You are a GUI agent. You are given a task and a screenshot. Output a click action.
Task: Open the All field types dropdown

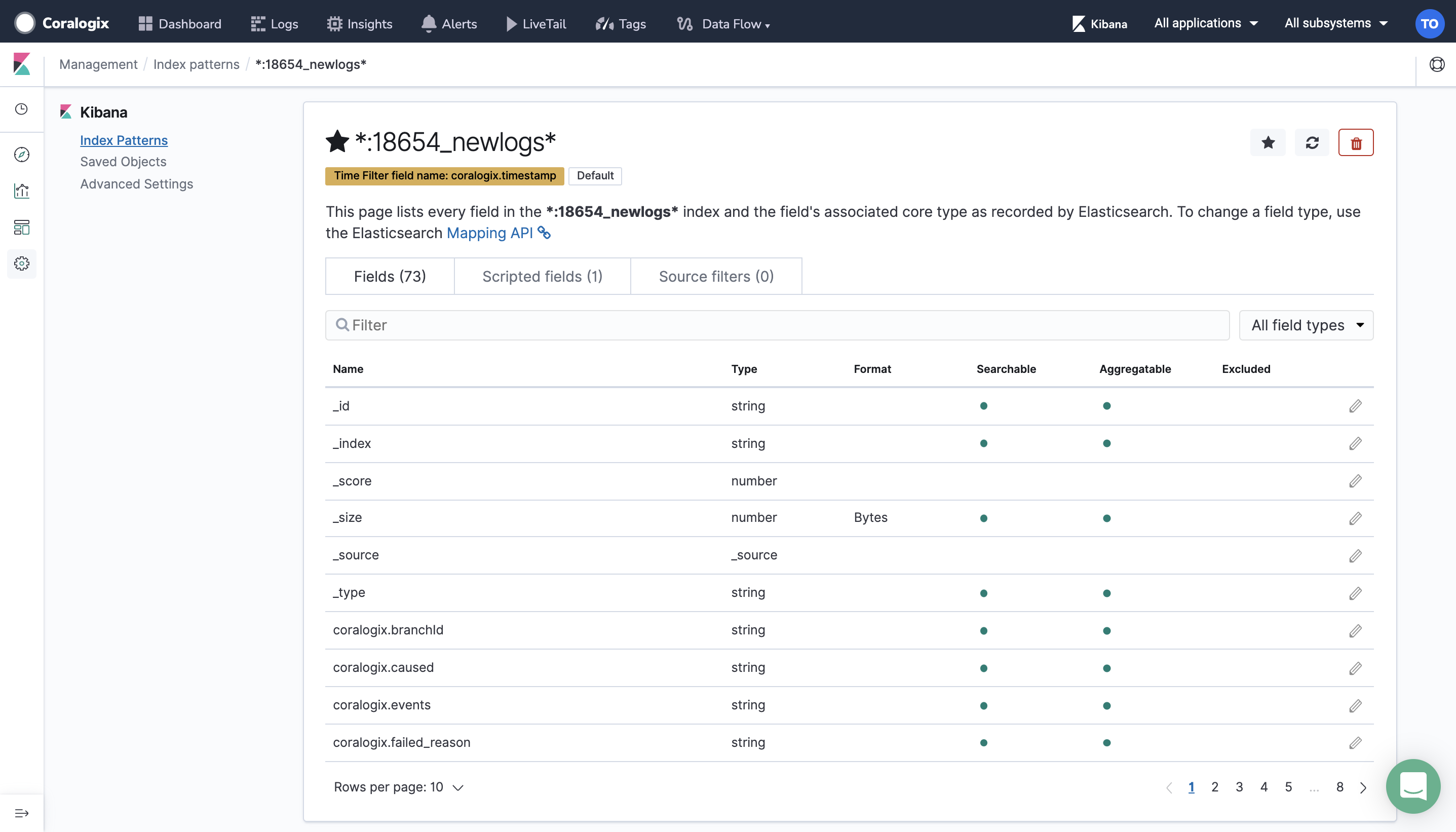coord(1307,325)
